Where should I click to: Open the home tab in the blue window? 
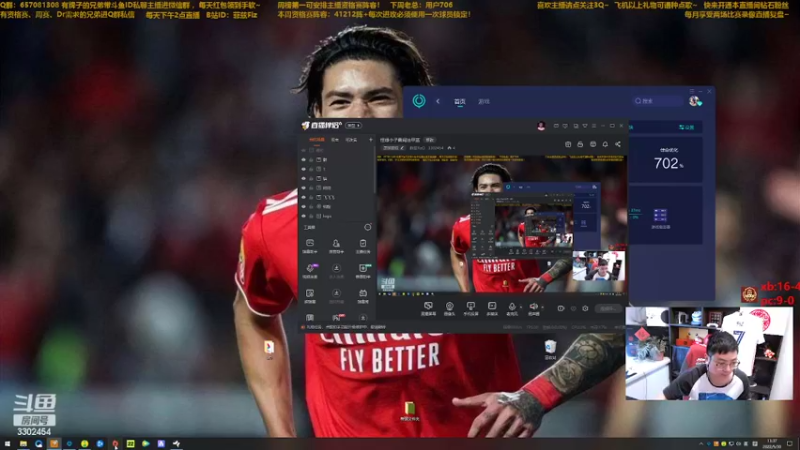point(460,102)
